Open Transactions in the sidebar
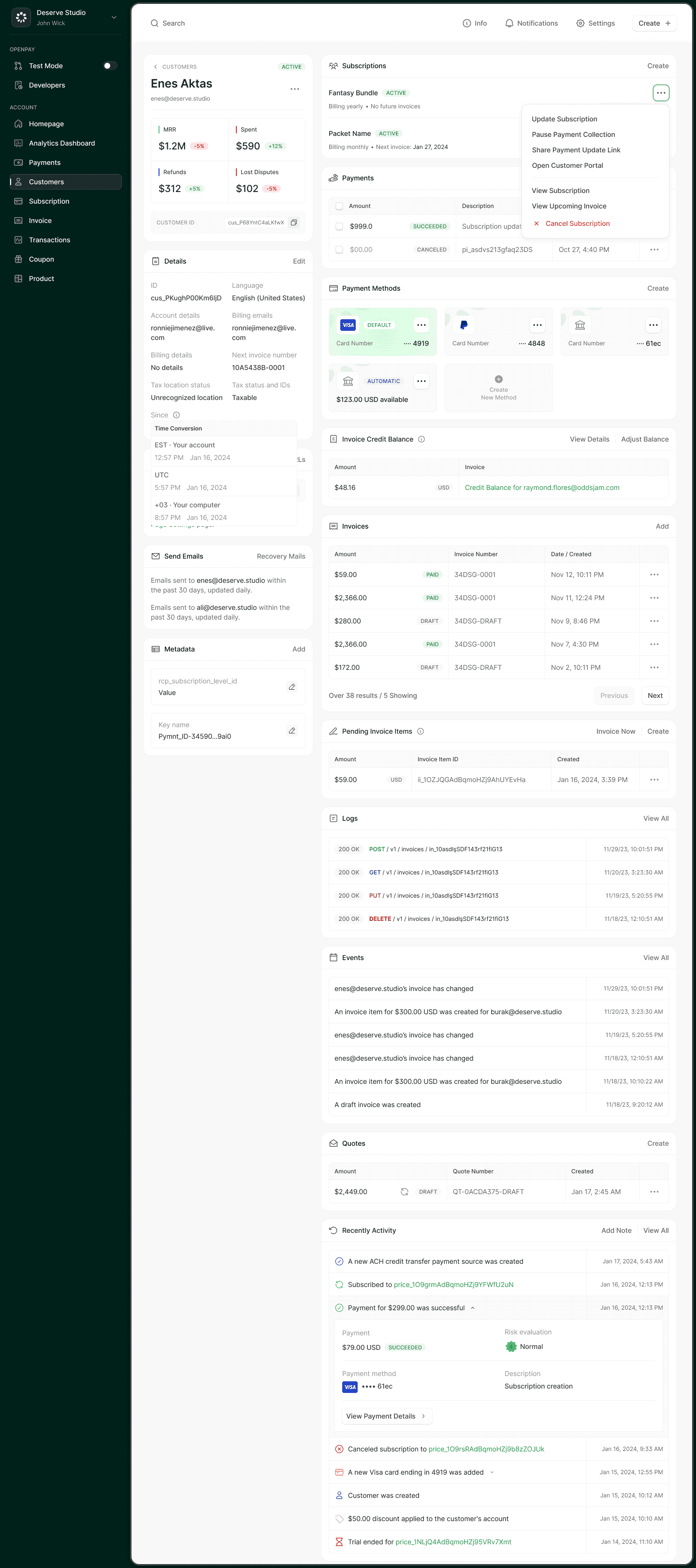Viewport: 696px width, 1568px height. point(66,240)
